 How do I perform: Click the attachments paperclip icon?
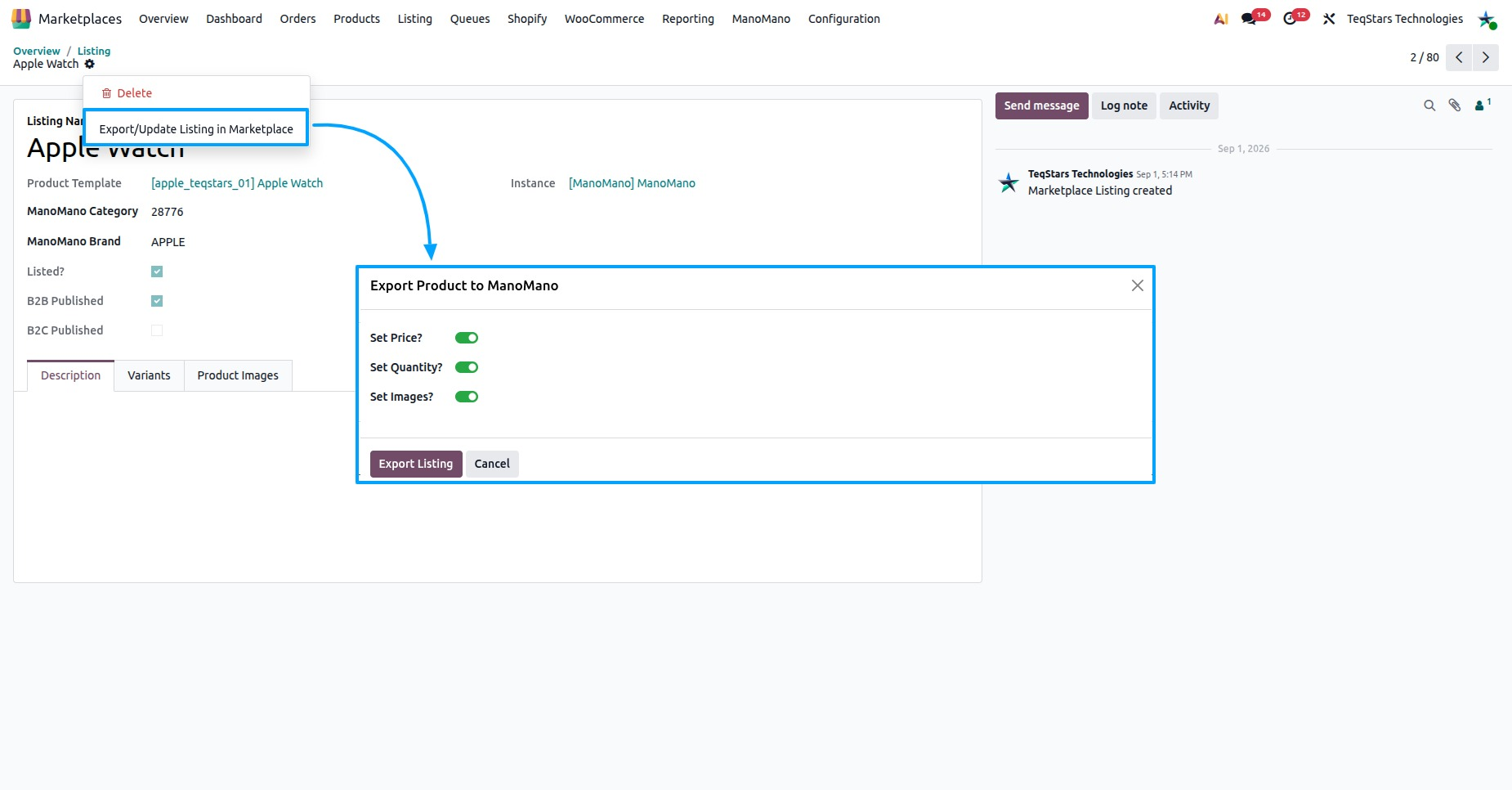(1455, 105)
